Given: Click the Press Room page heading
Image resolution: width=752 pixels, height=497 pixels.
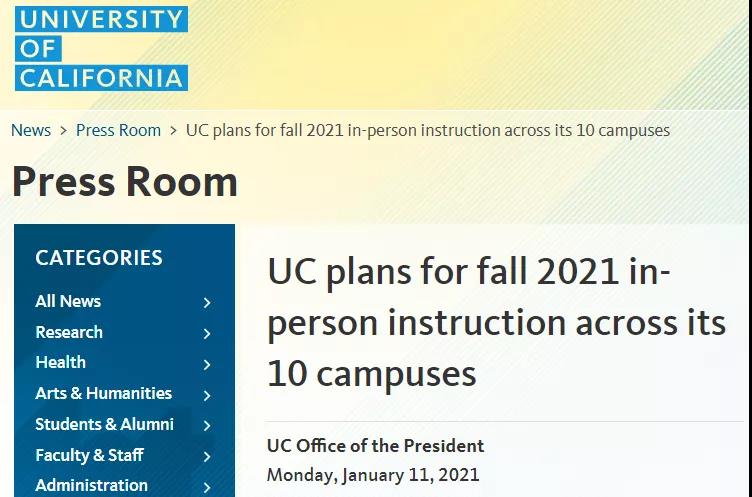Looking at the screenshot, I should pyautogui.click(x=125, y=182).
